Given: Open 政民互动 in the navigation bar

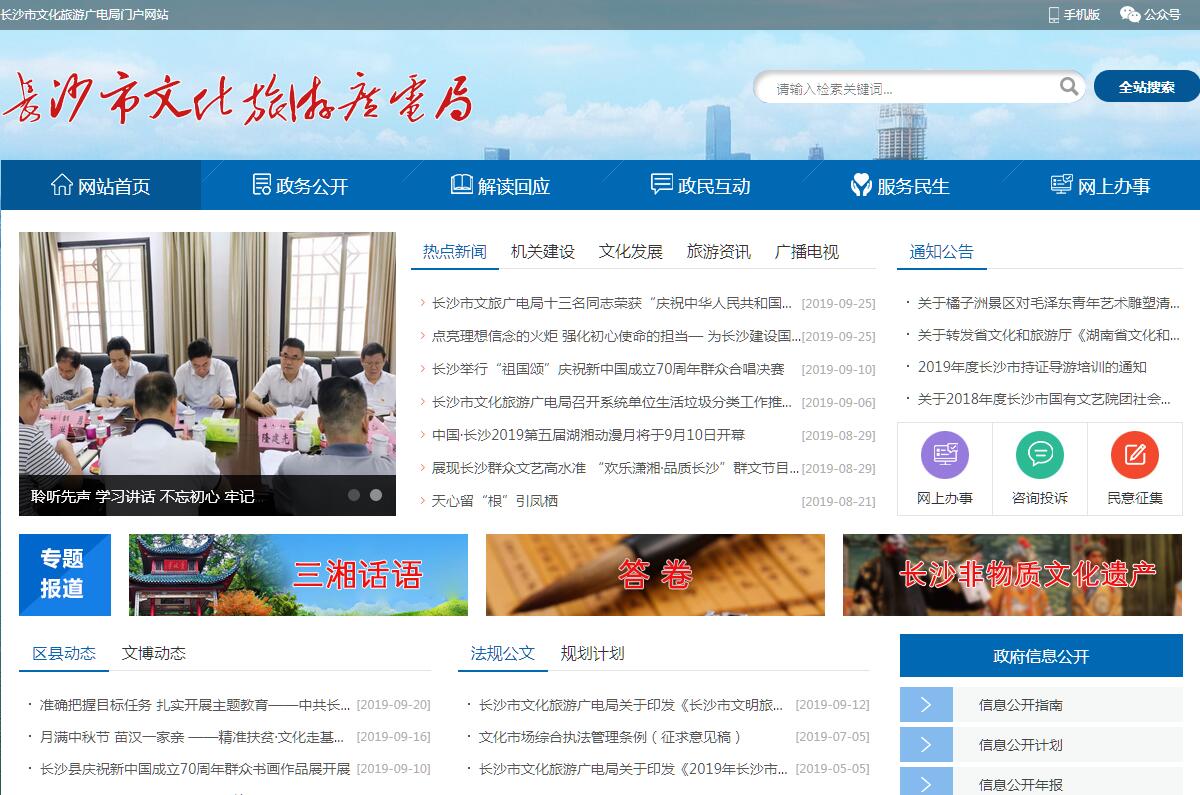Looking at the screenshot, I should point(701,186).
